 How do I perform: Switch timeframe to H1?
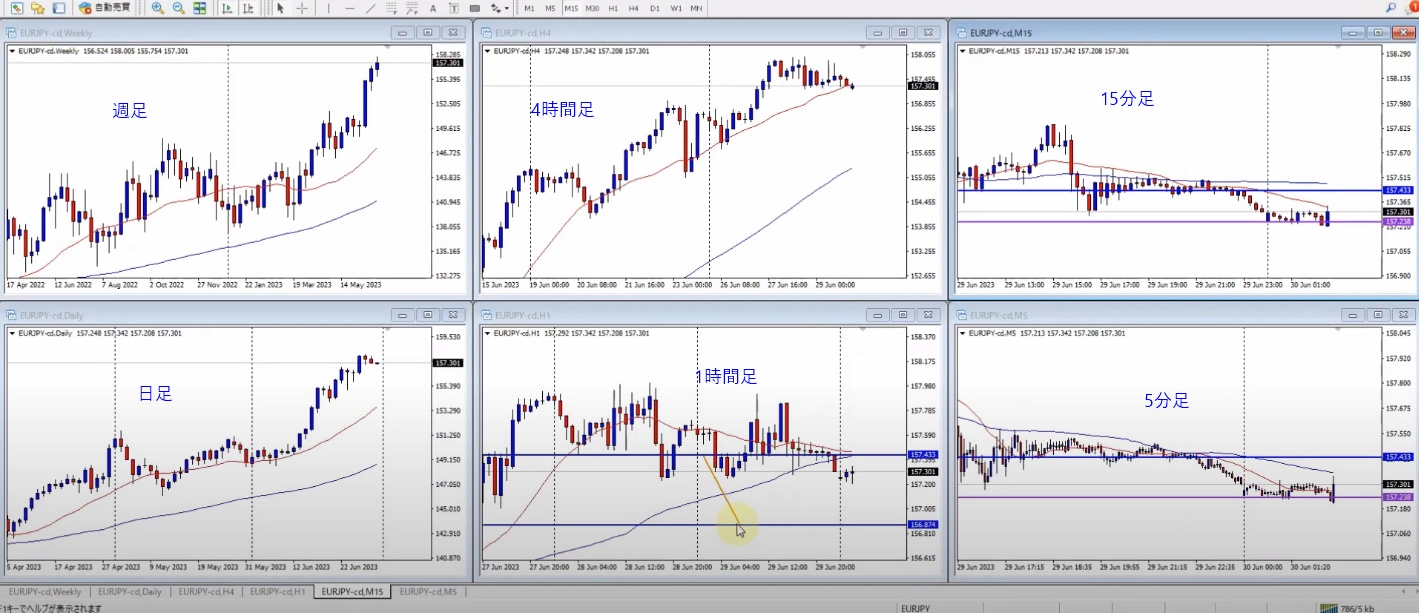point(613,8)
